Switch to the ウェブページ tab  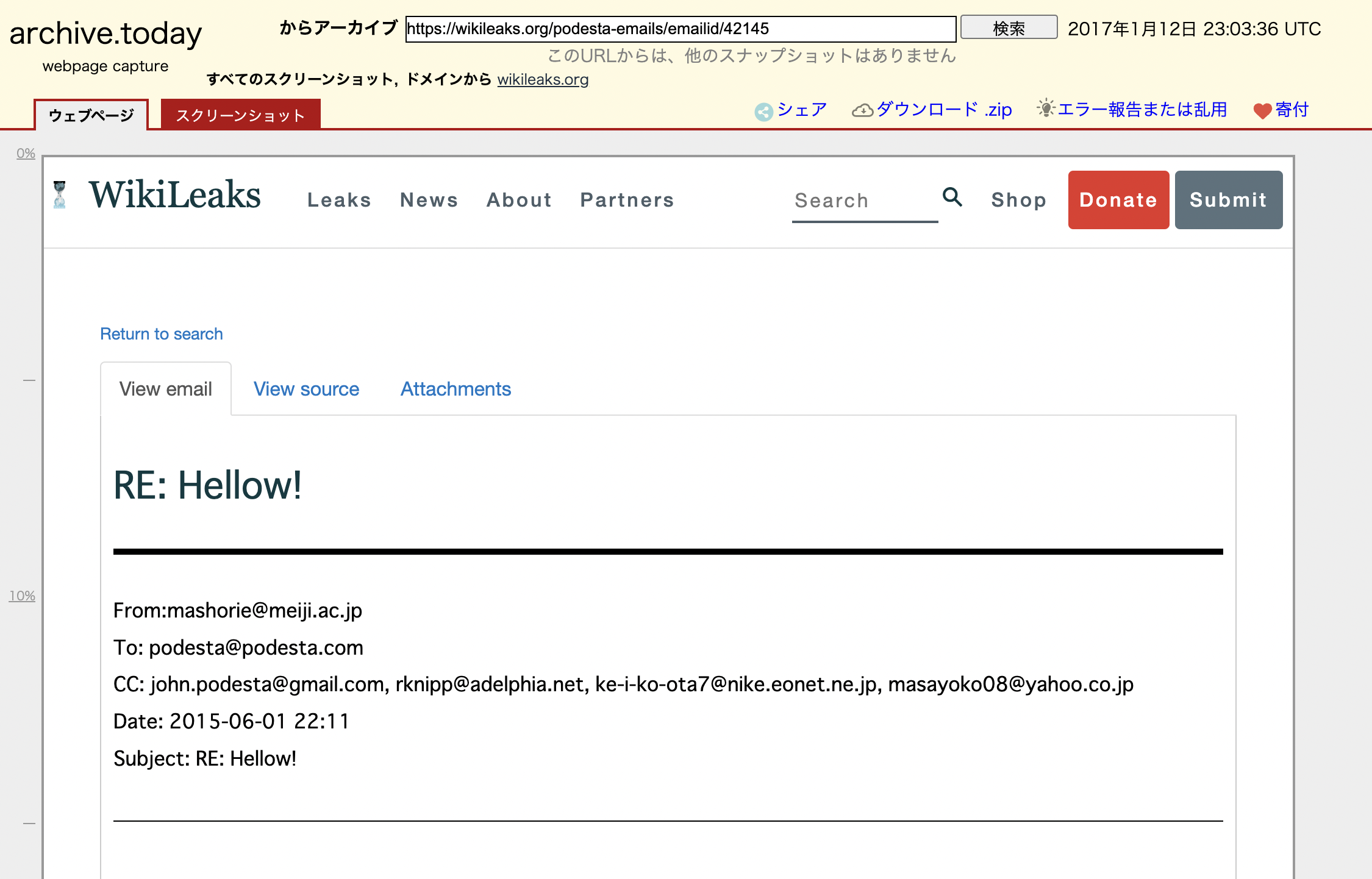tap(91, 115)
